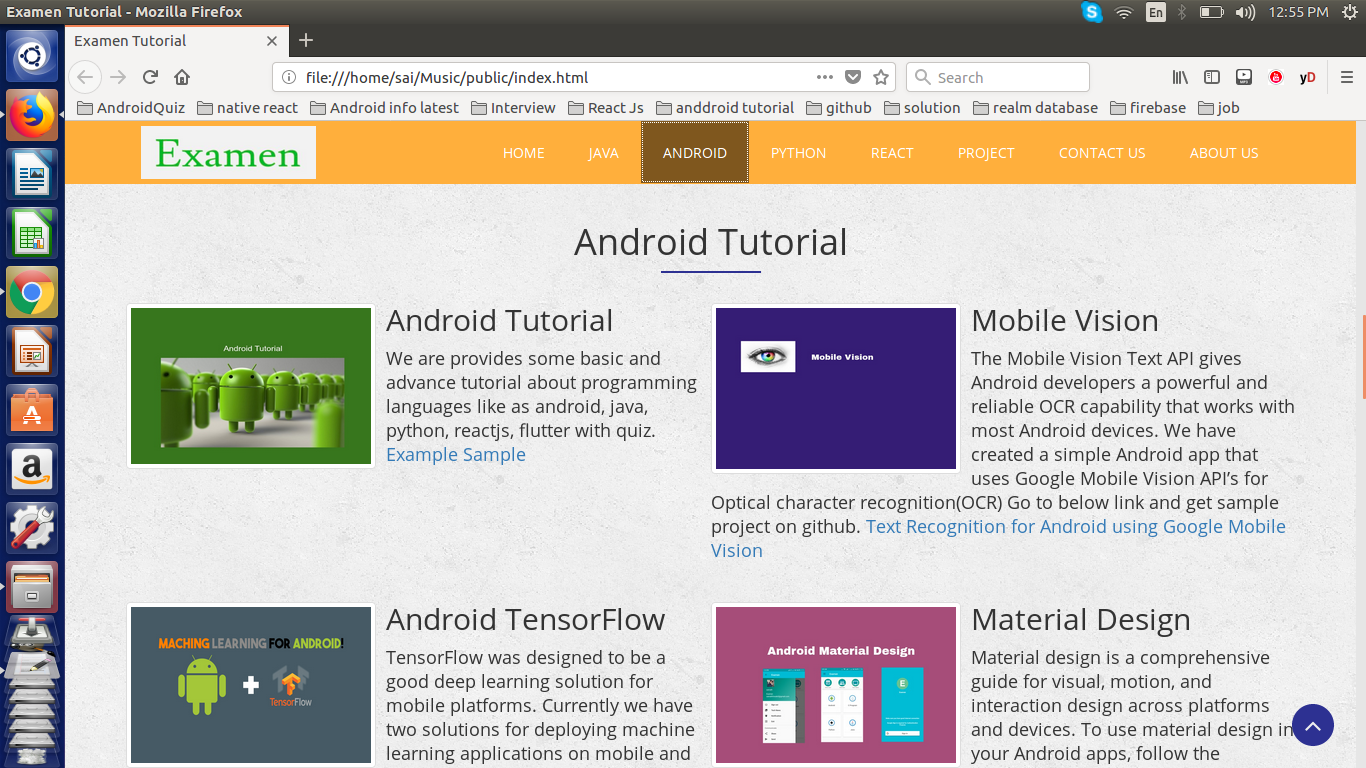Open the volume indicator menu
This screenshot has width=1366, height=768.
point(1243,13)
